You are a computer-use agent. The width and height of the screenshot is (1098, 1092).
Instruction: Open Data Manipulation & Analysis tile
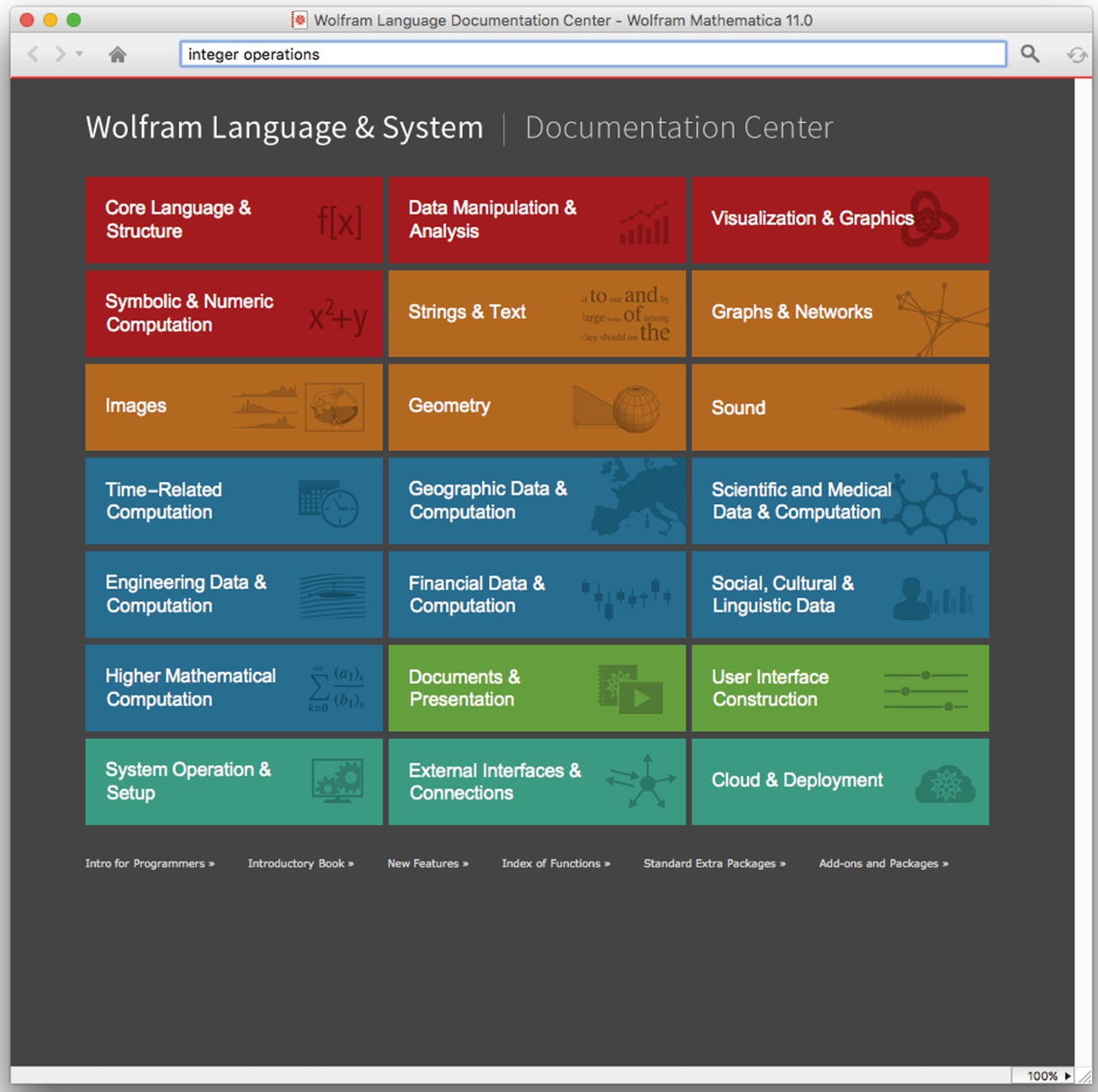537,220
